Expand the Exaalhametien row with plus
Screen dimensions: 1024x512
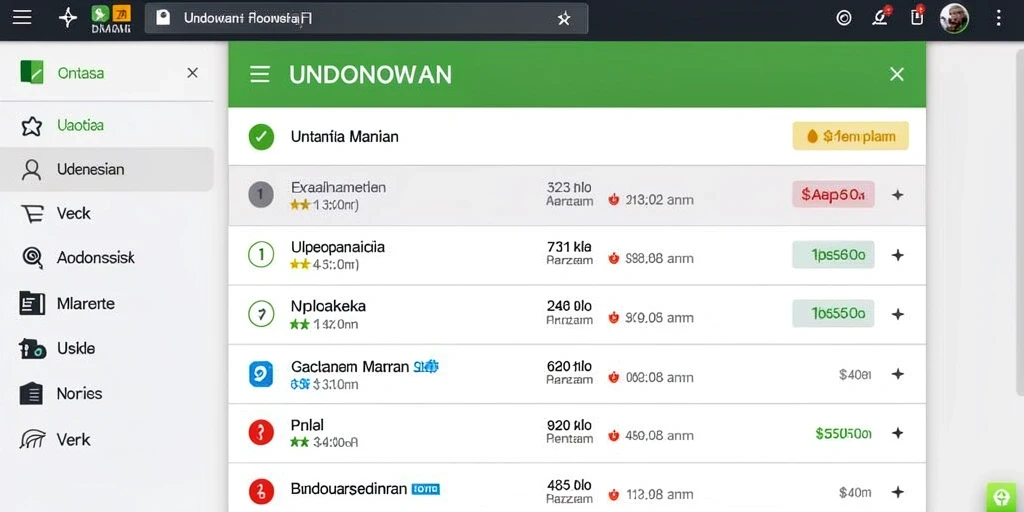click(897, 195)
